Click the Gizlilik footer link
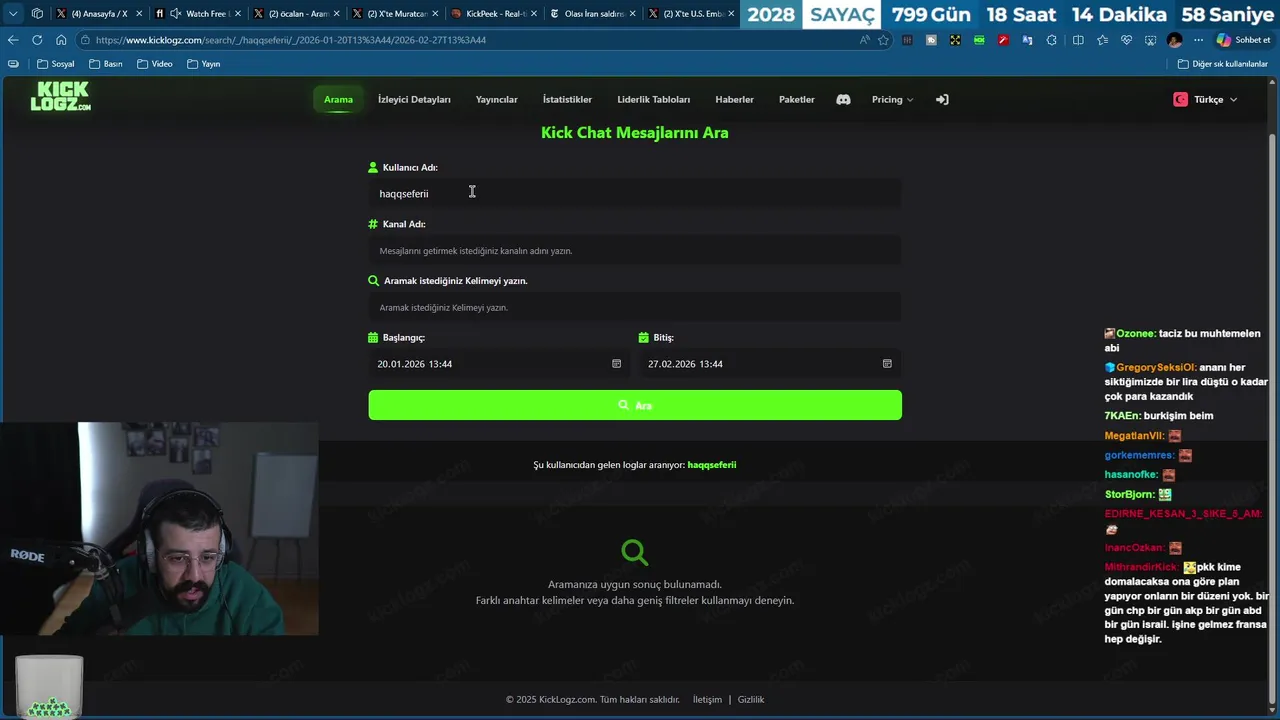The height and width of the screenshot is (720, 1280). tap(751, 700)
